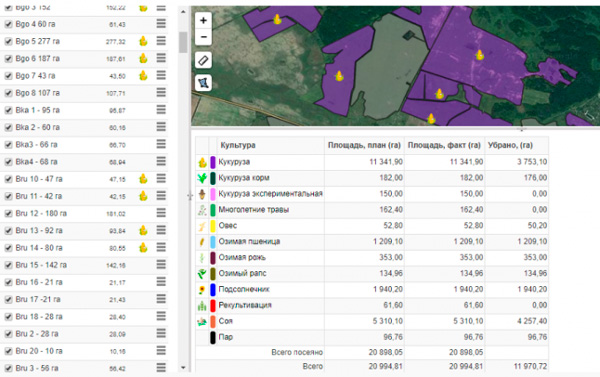Sort by Убрано, (га) column header
The width and height of the screenshot is (600, 377).
517,145
